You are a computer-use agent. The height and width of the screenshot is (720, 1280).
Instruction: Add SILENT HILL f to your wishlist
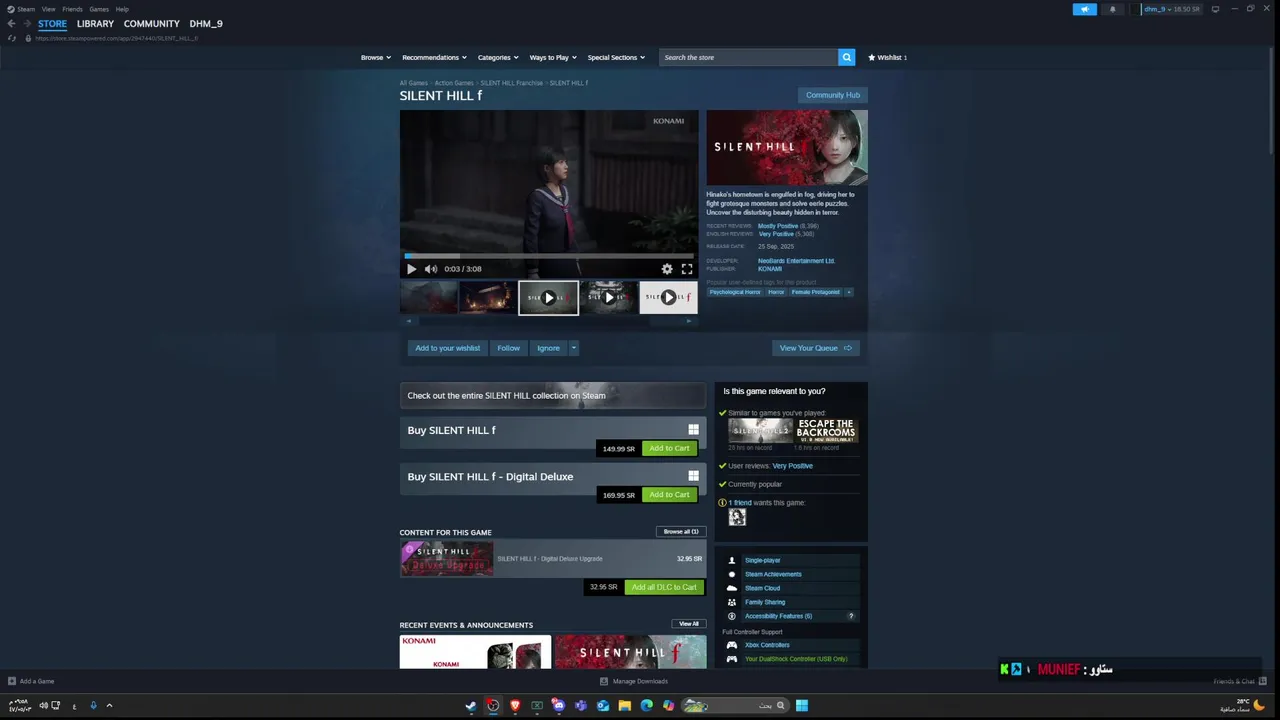pos(447,348)
